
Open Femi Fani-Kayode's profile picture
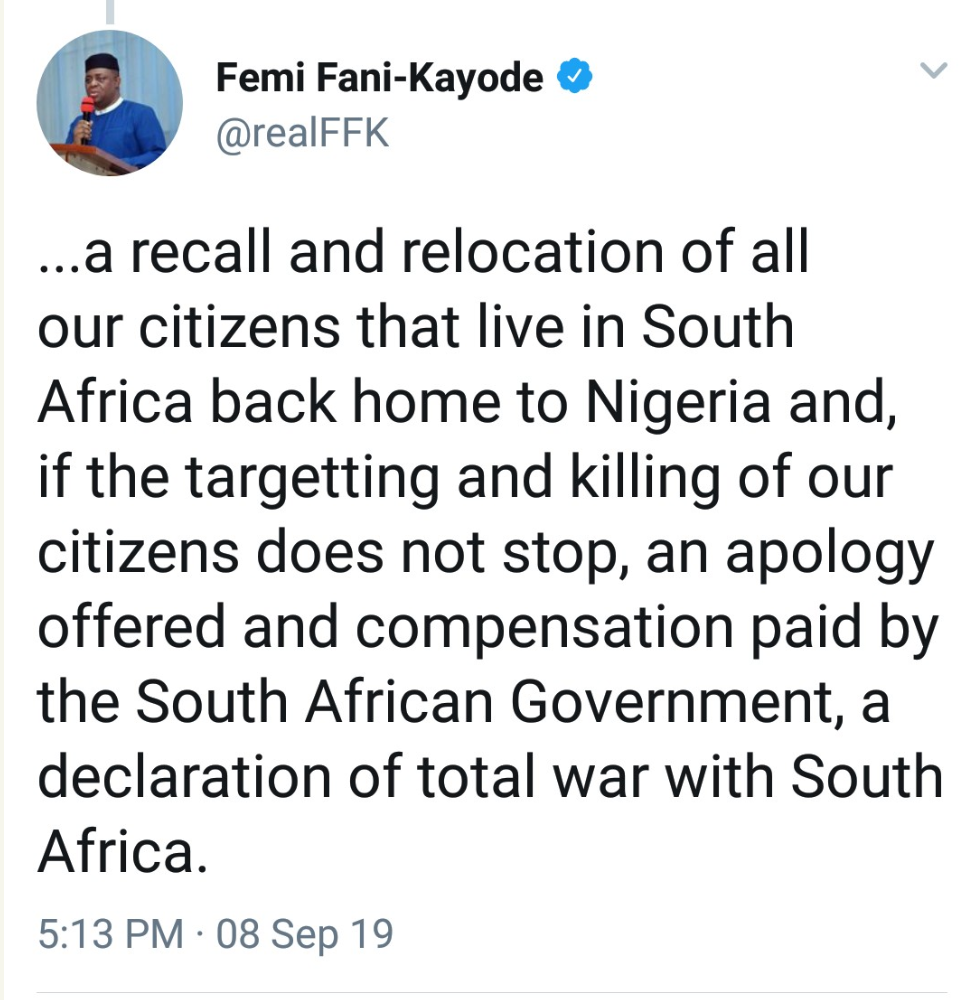point(110,103)
